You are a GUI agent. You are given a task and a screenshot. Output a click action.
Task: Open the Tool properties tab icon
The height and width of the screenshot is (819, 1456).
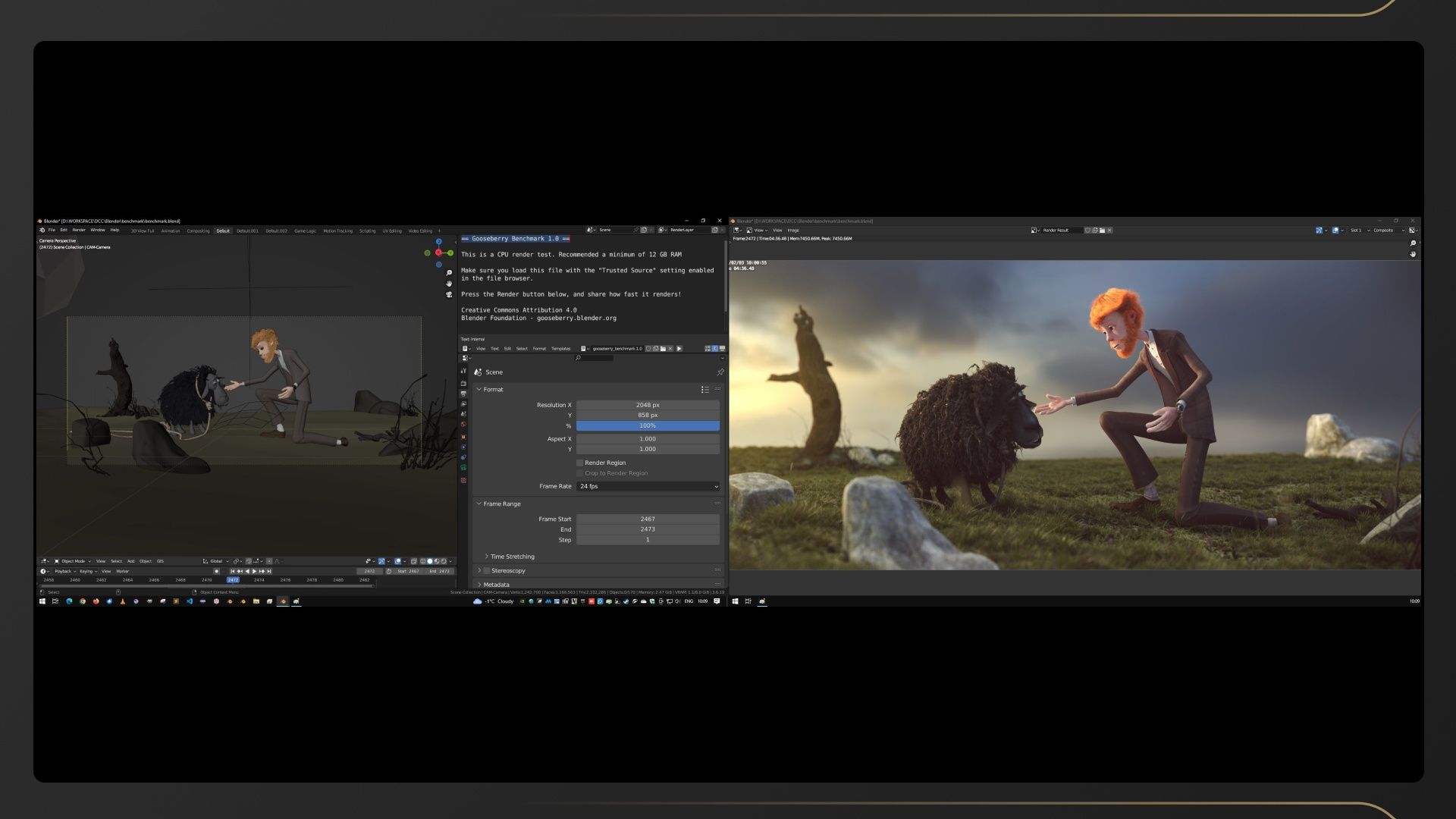pyautogui.click(x=463, y=371)
